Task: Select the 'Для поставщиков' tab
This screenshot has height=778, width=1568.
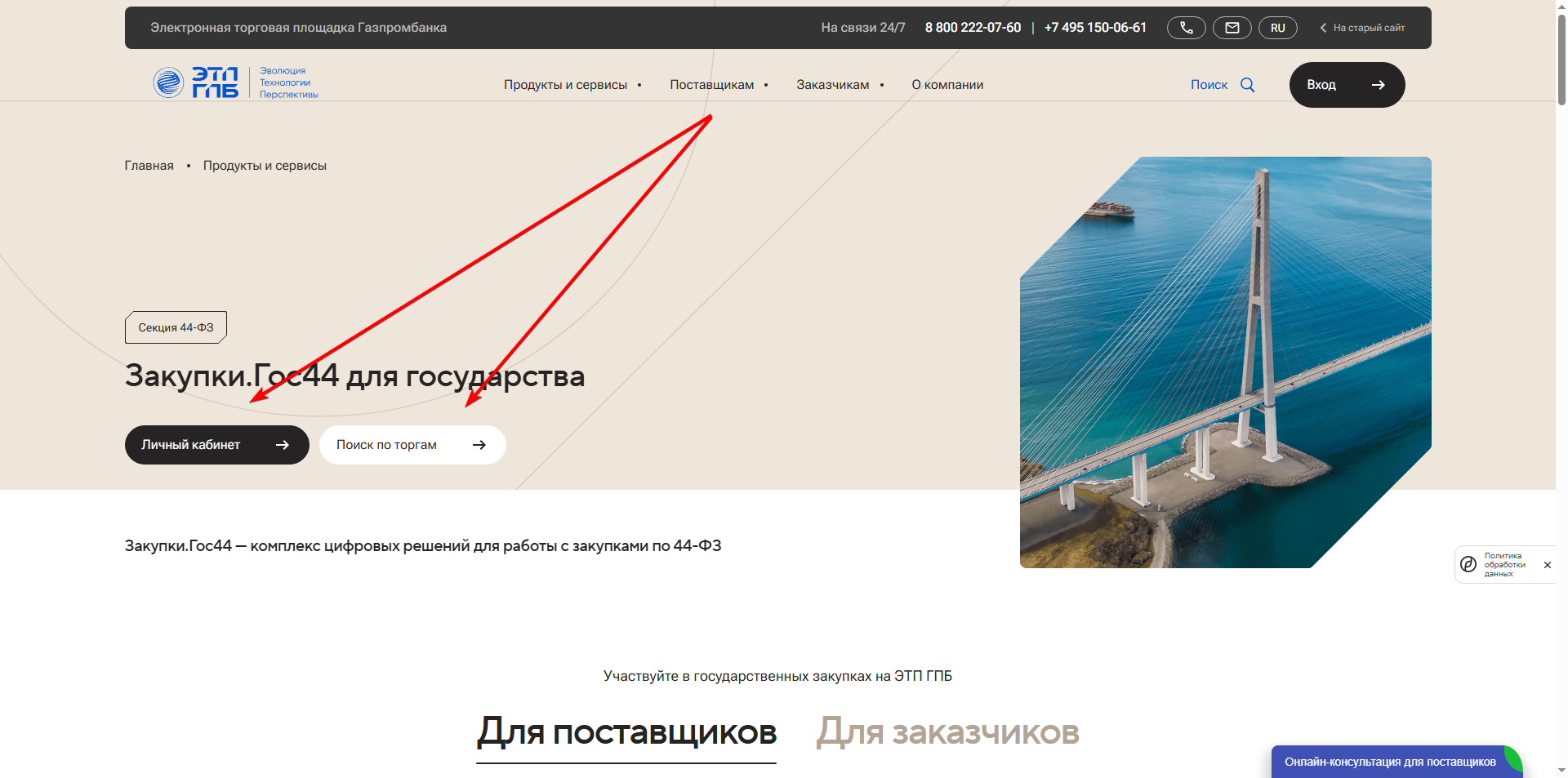Action: pyautogui.click(x=626, y=733)
